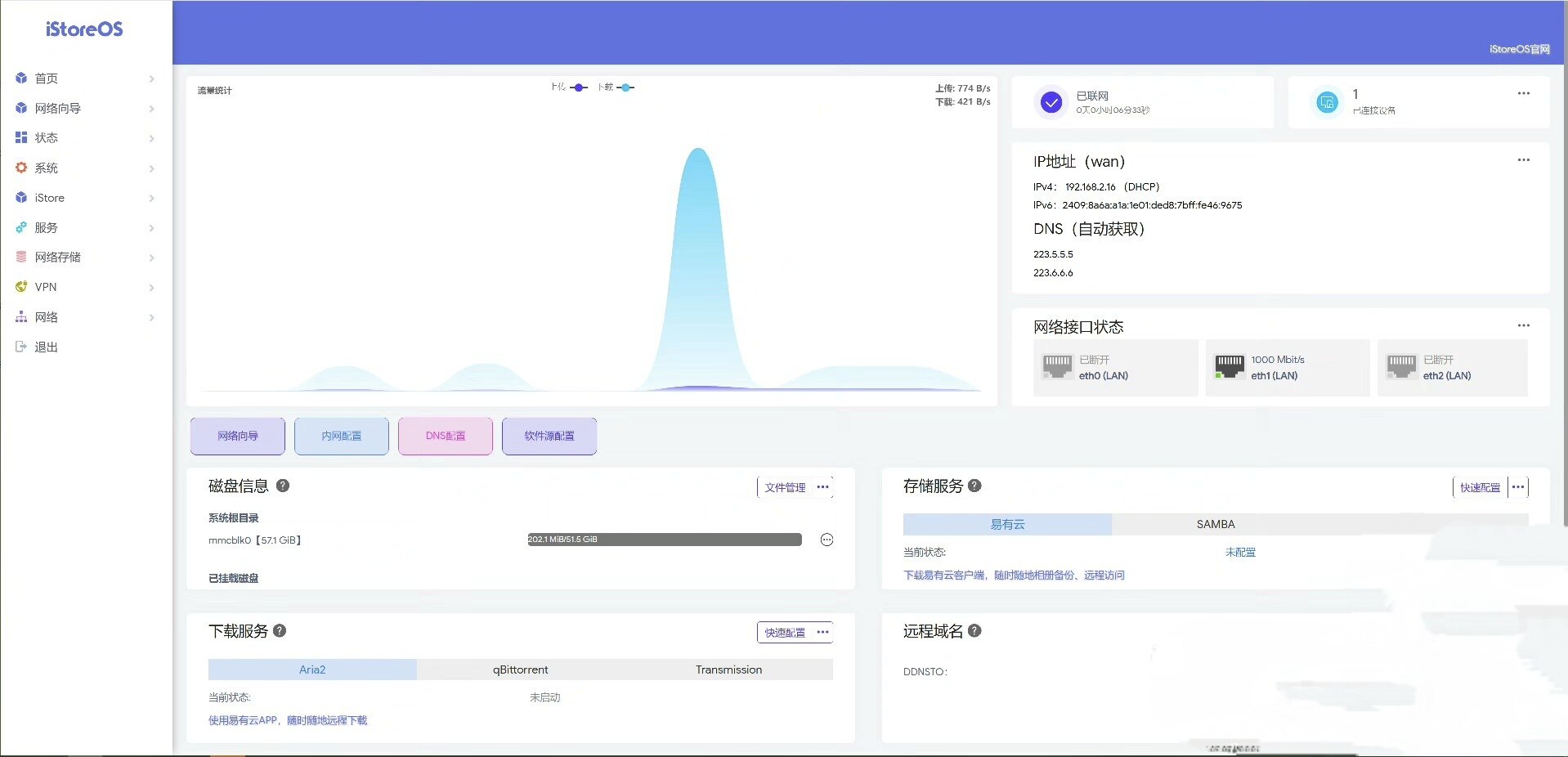Open the more options menu for 网络接口状态

point(1524,325)
